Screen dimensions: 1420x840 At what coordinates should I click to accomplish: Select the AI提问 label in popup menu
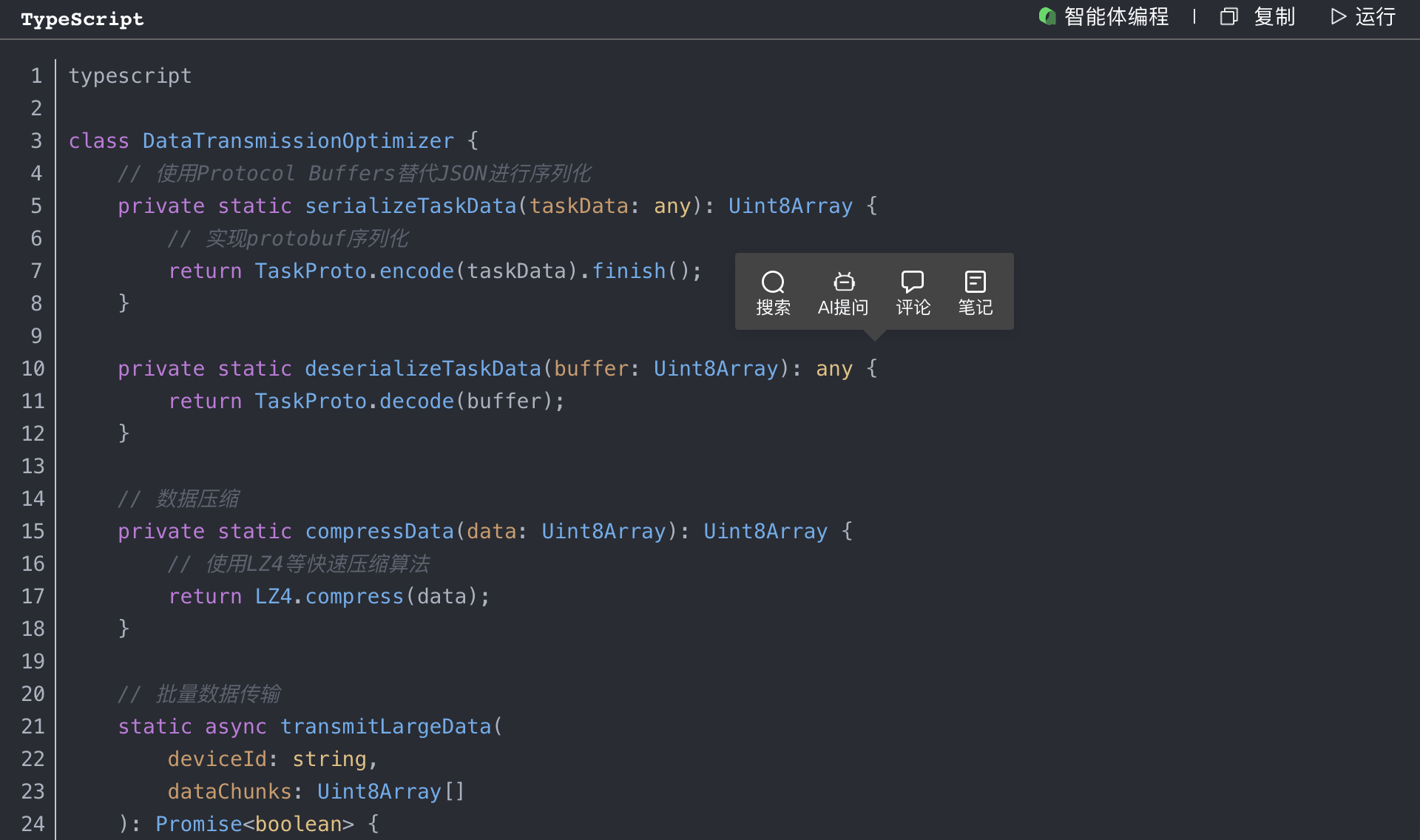pos(843,308)
